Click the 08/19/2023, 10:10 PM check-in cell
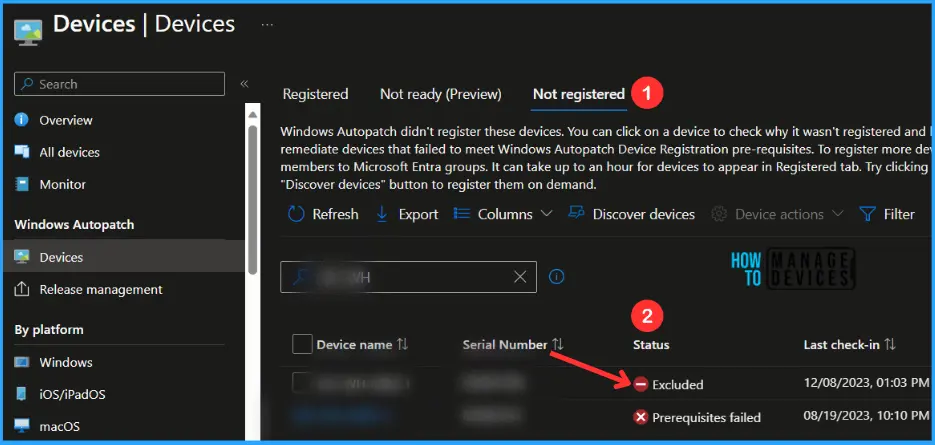935x445 pixels. coord(866,415)
